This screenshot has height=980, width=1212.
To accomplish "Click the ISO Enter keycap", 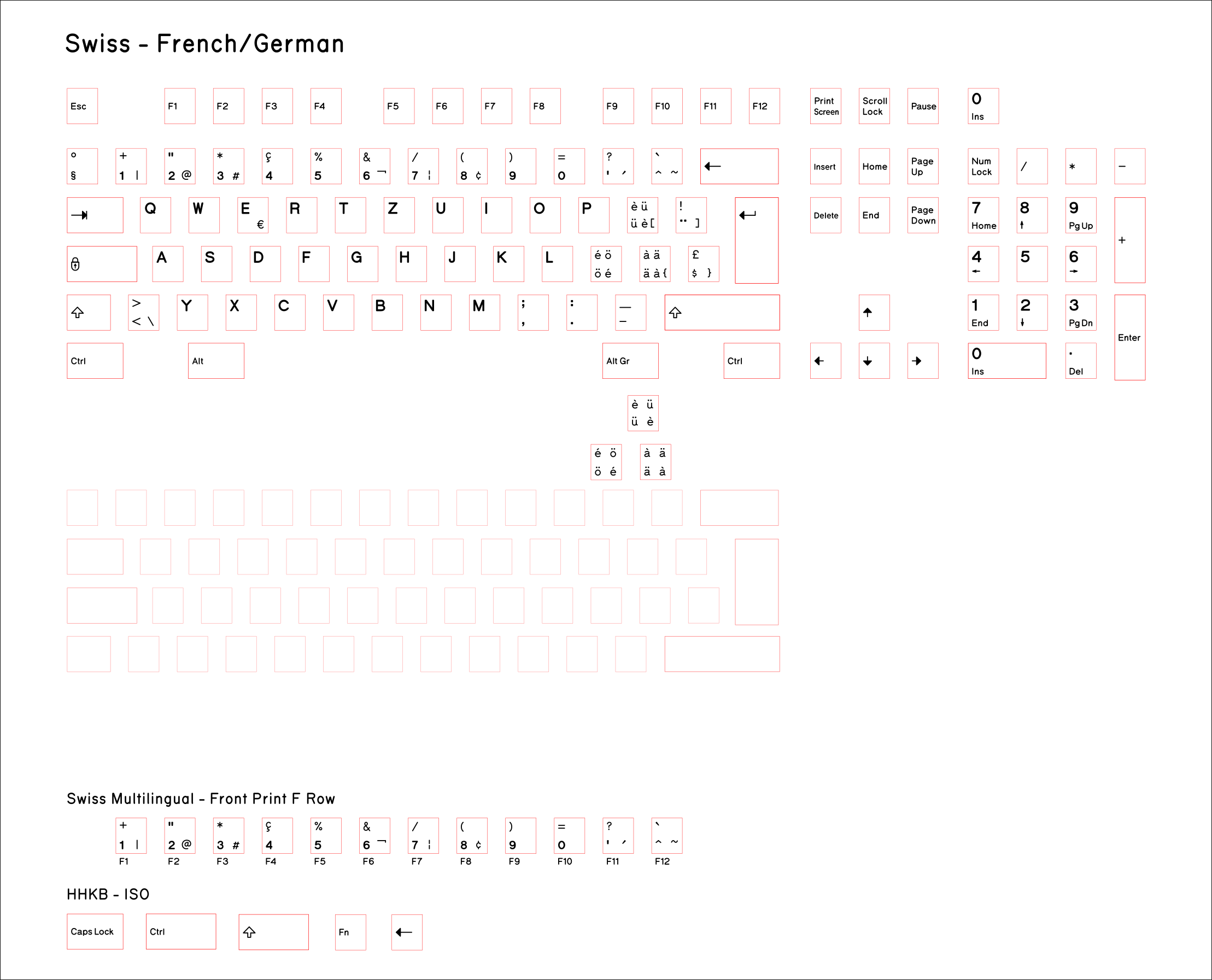I will [757, 242].
